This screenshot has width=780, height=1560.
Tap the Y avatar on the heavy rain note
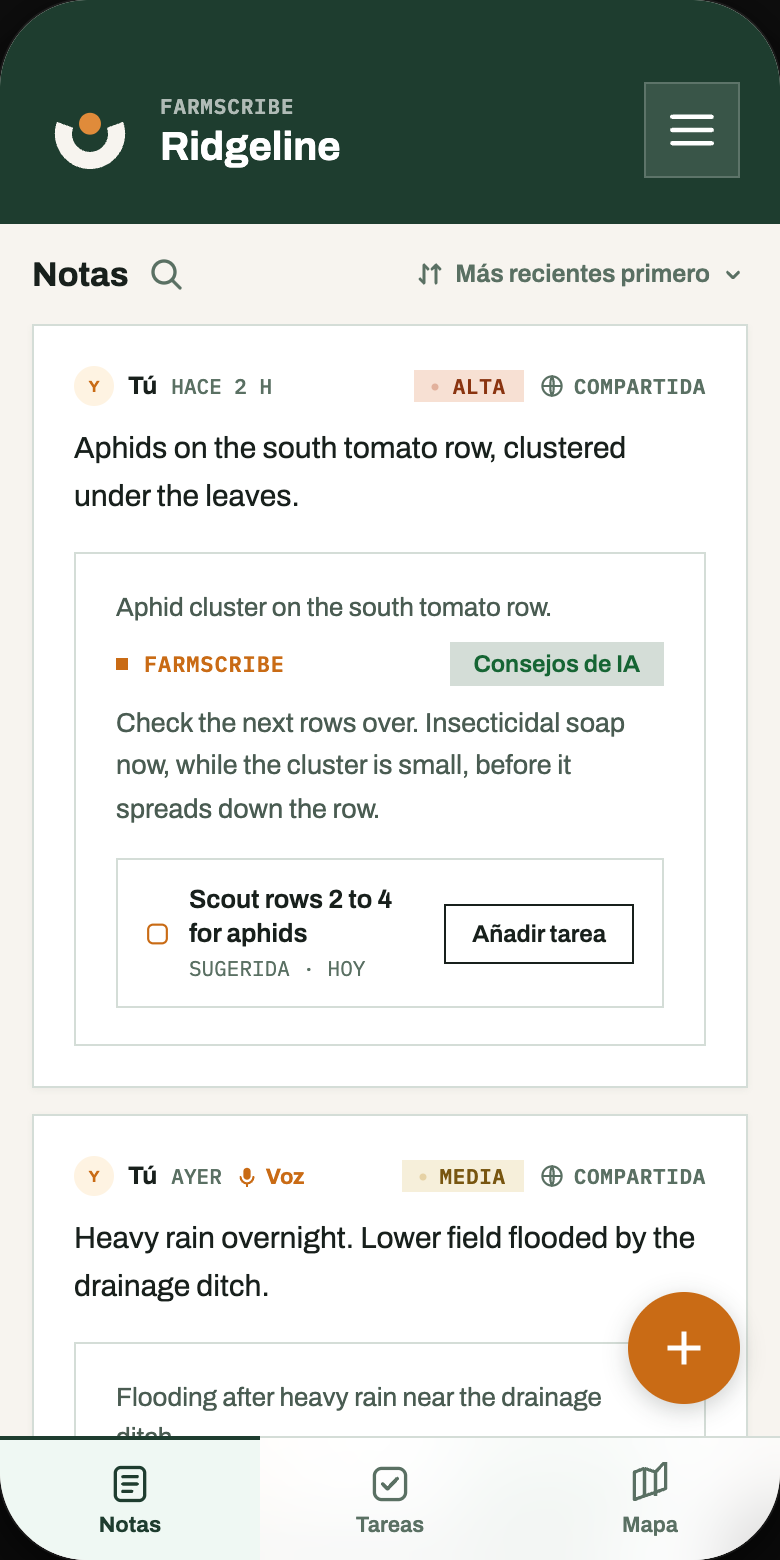tap(94, 1176)
